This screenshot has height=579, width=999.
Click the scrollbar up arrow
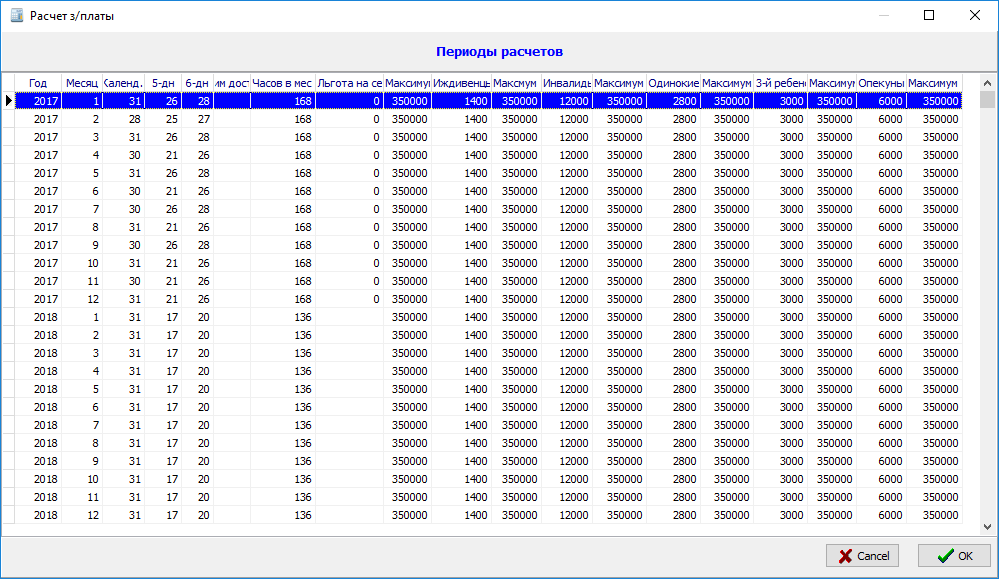pyautogui.click(x=987, y=82)
